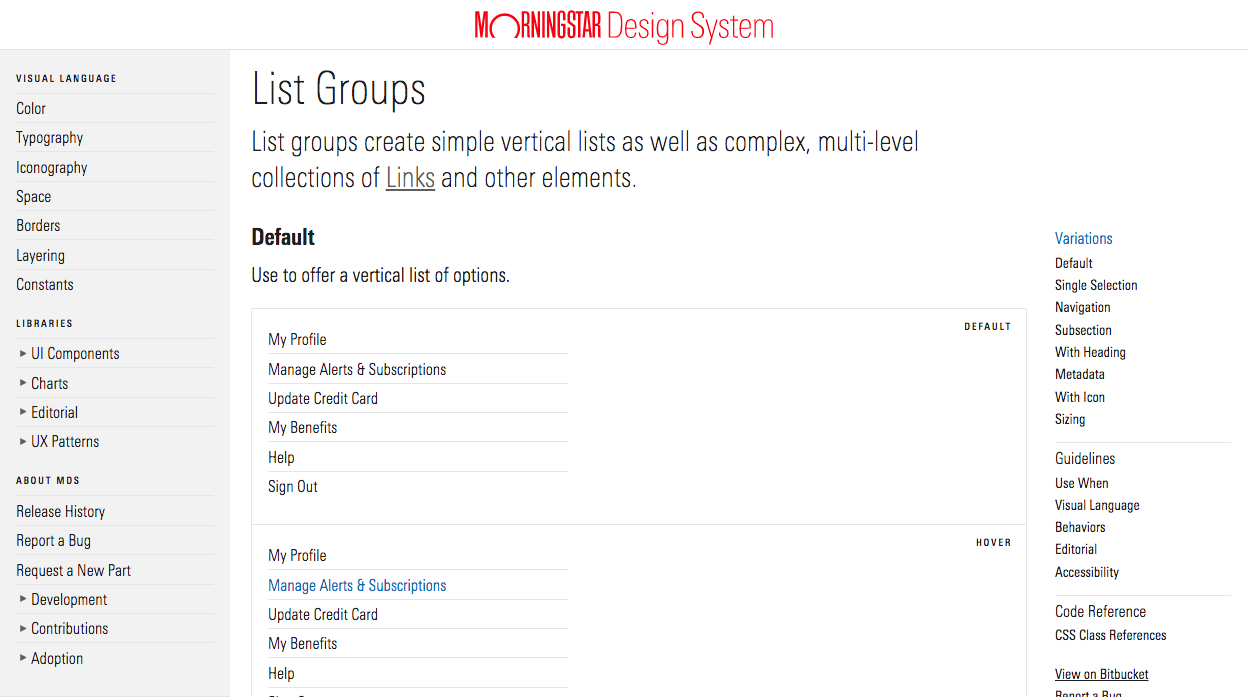Click the List Groups page title
The width and height of the screenshot is (1248, 697).
pyautogui.click(x=338, y=89)
